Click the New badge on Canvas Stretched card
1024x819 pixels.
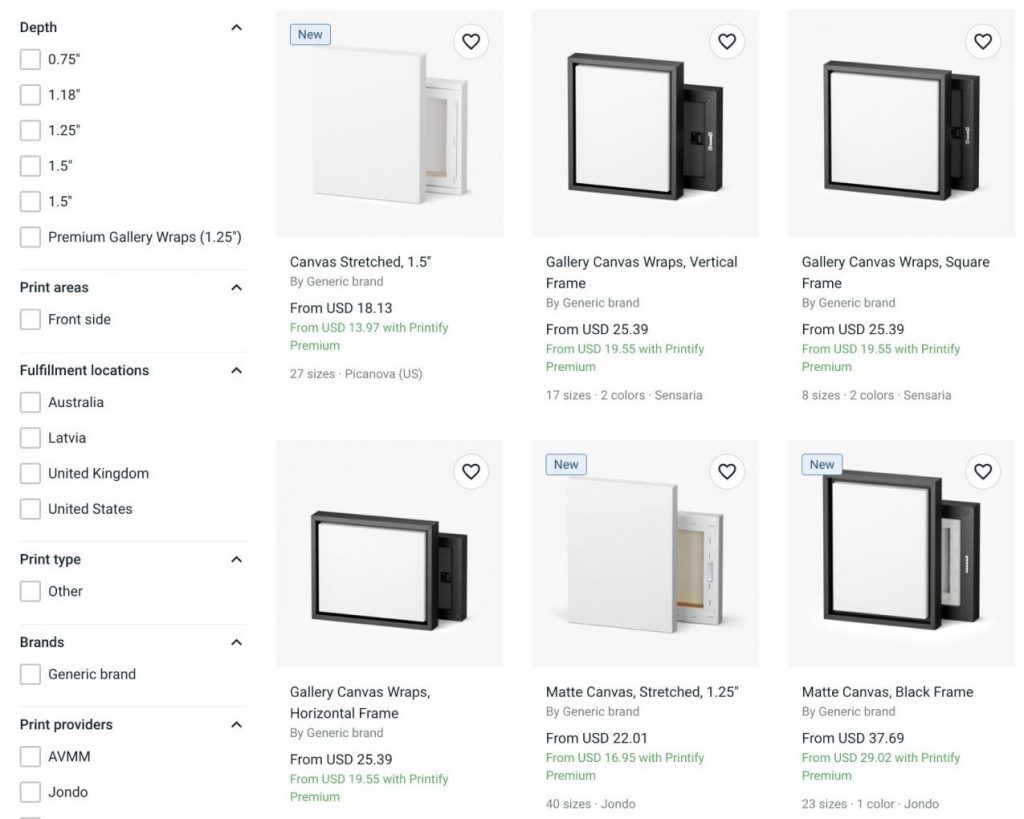click(310, 35)
